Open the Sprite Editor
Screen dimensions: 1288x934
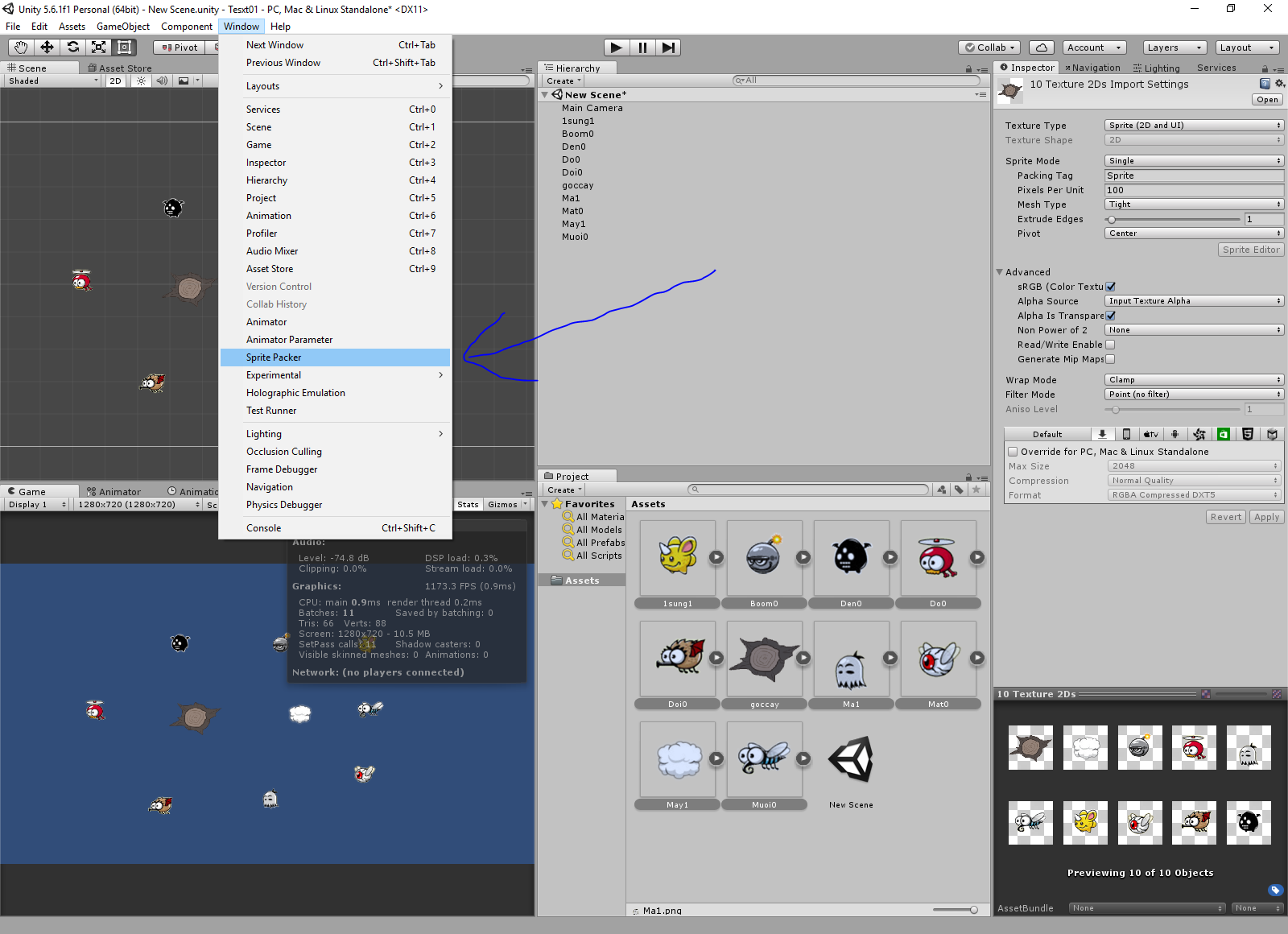coord(1250,249)
